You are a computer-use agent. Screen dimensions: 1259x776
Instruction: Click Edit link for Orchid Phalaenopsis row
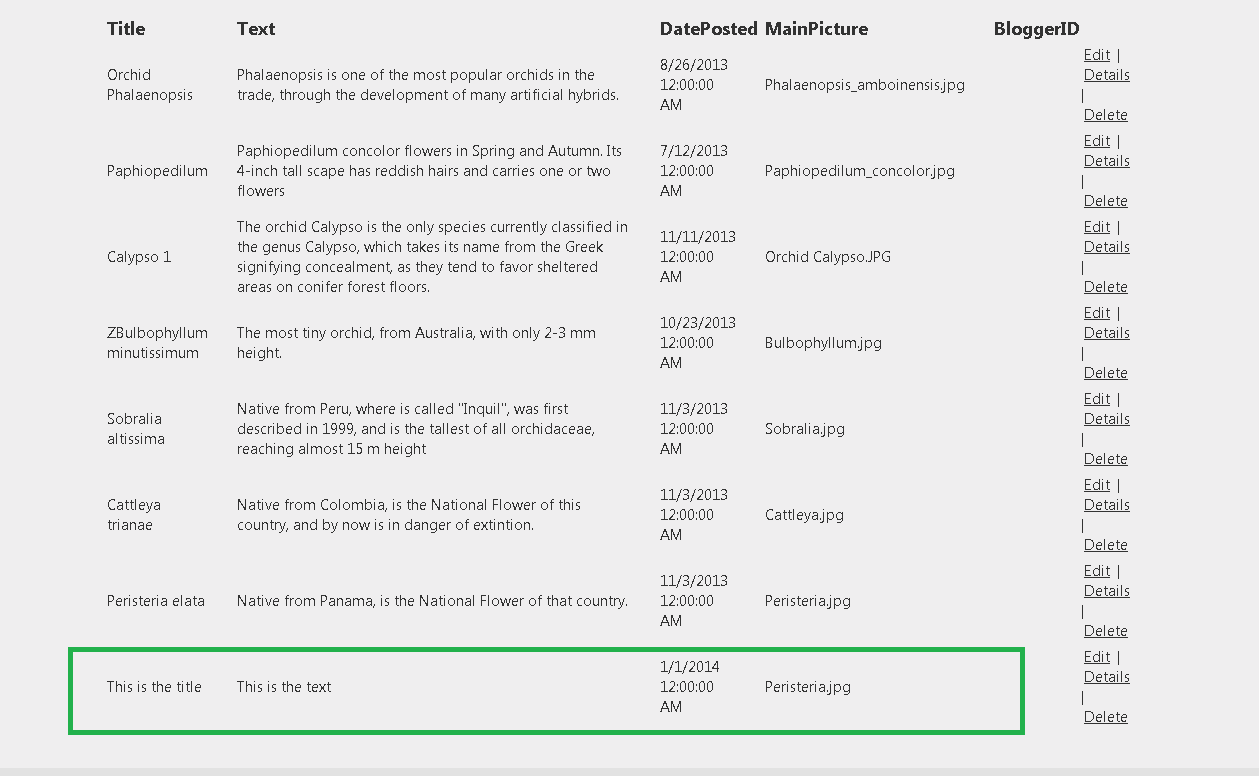pos(1096,55)
